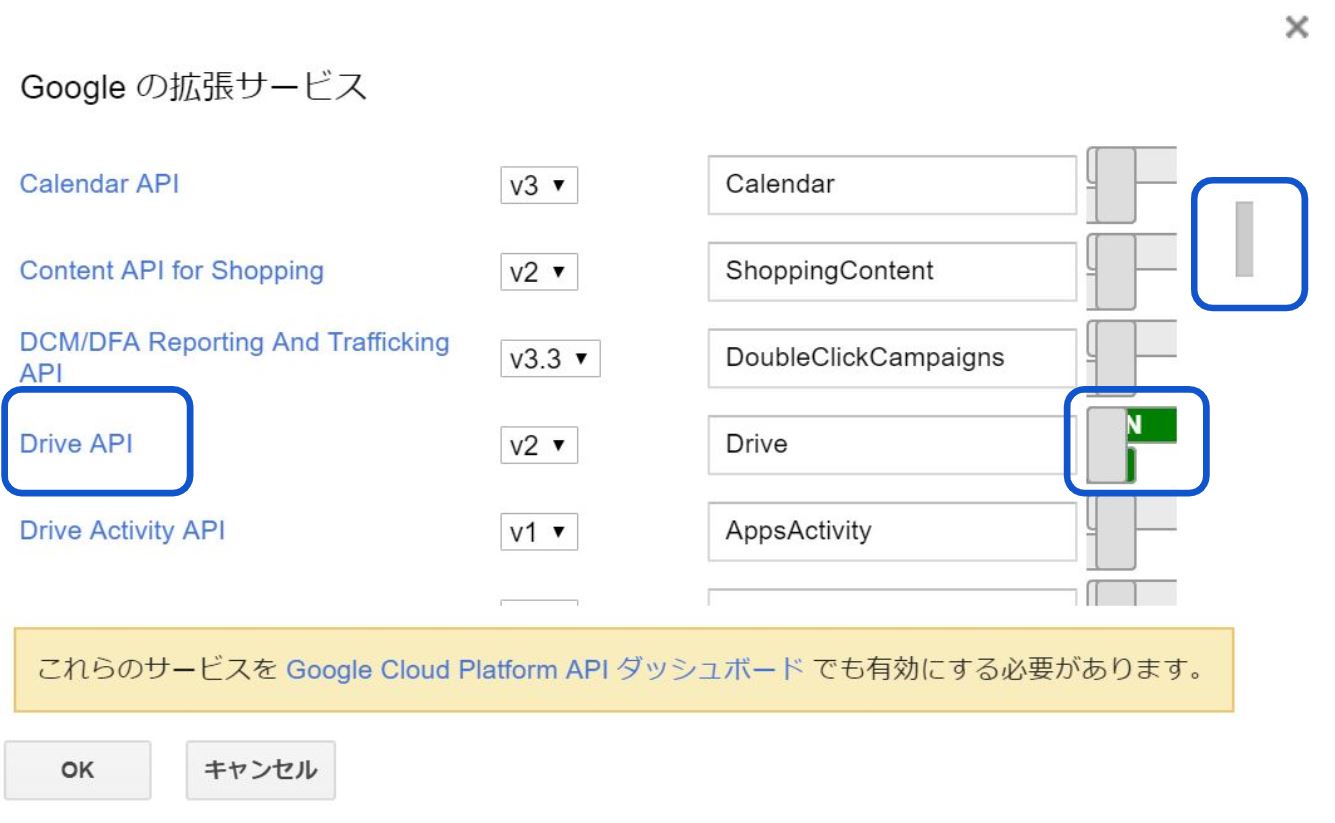Image resolution: width=1335 pixels, height=823 pixels.
Task: Click the OK button
Action: [78, 770]
